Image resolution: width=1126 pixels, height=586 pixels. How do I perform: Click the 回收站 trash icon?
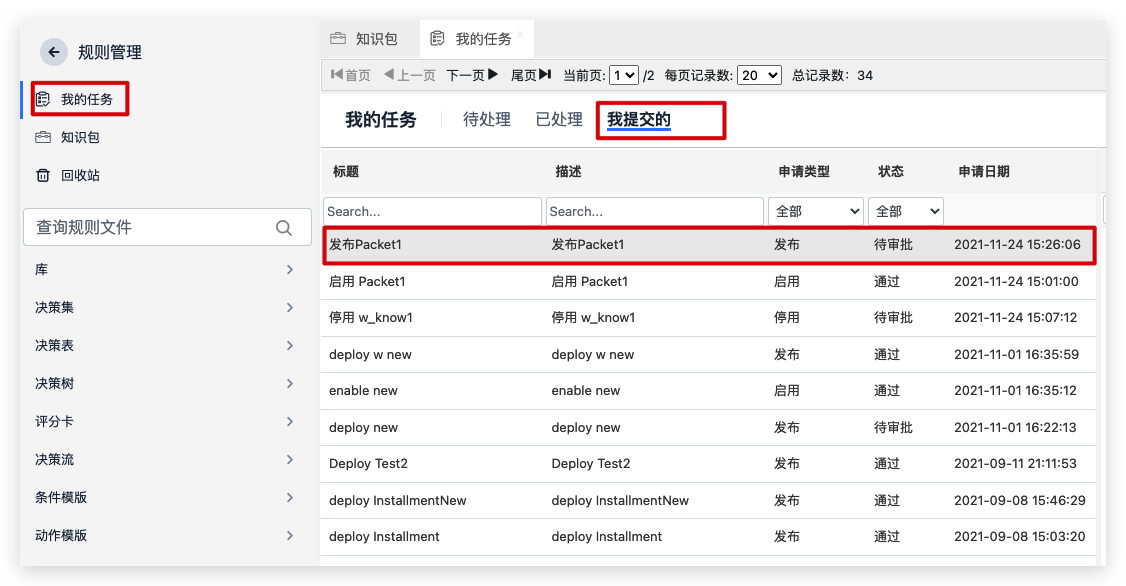(43, 175)
